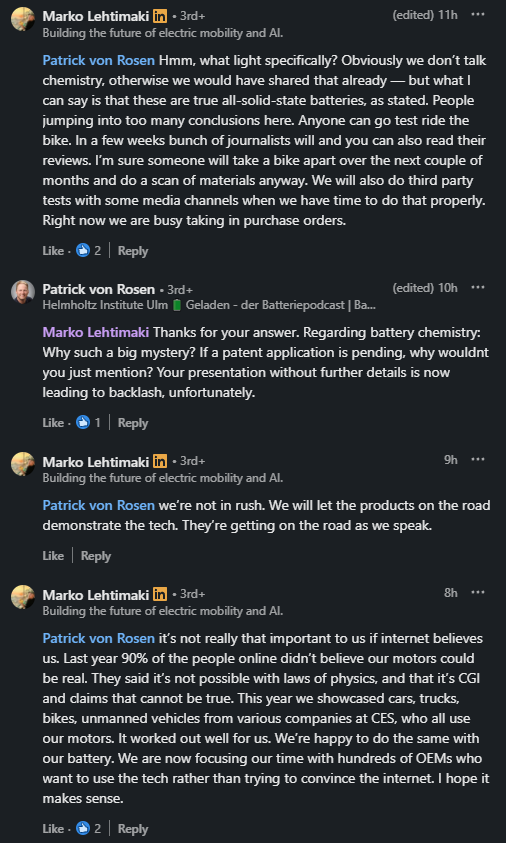
Task: Click the thumbs-up reaction icon on first comment
Action: coord(83,251)
